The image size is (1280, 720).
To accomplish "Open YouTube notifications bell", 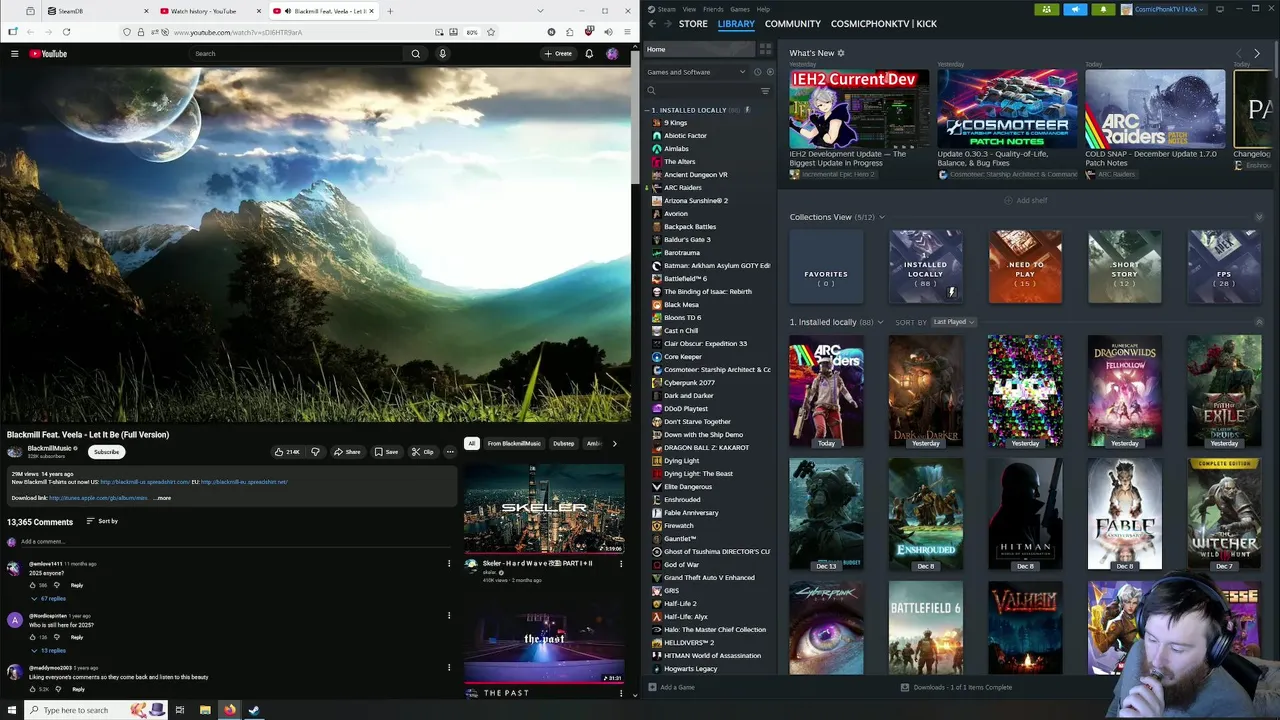I will pos(589,53).
